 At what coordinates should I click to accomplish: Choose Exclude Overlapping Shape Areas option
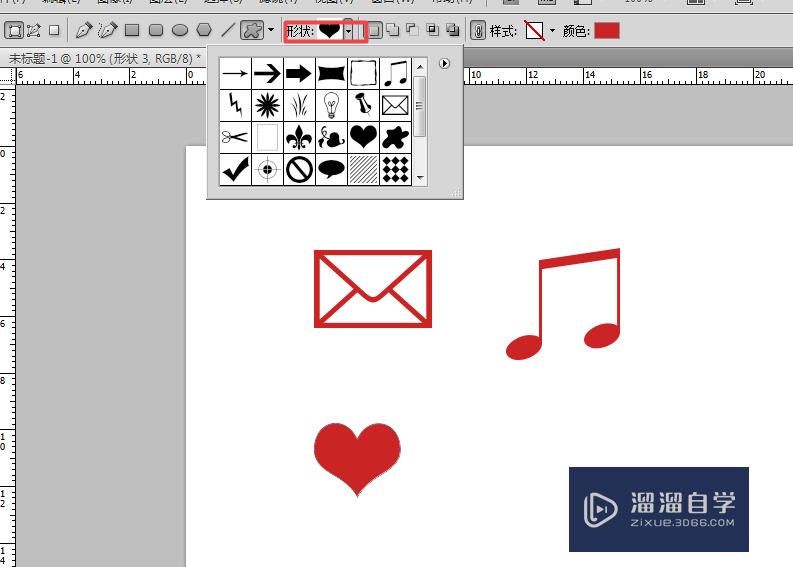(x=453, y=30)
